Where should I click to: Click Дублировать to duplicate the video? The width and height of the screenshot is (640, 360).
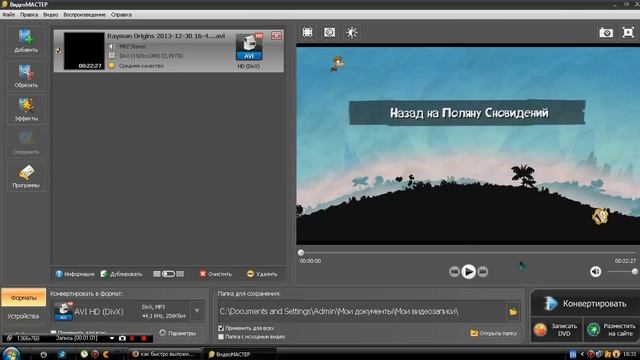[x=122, y=274]
